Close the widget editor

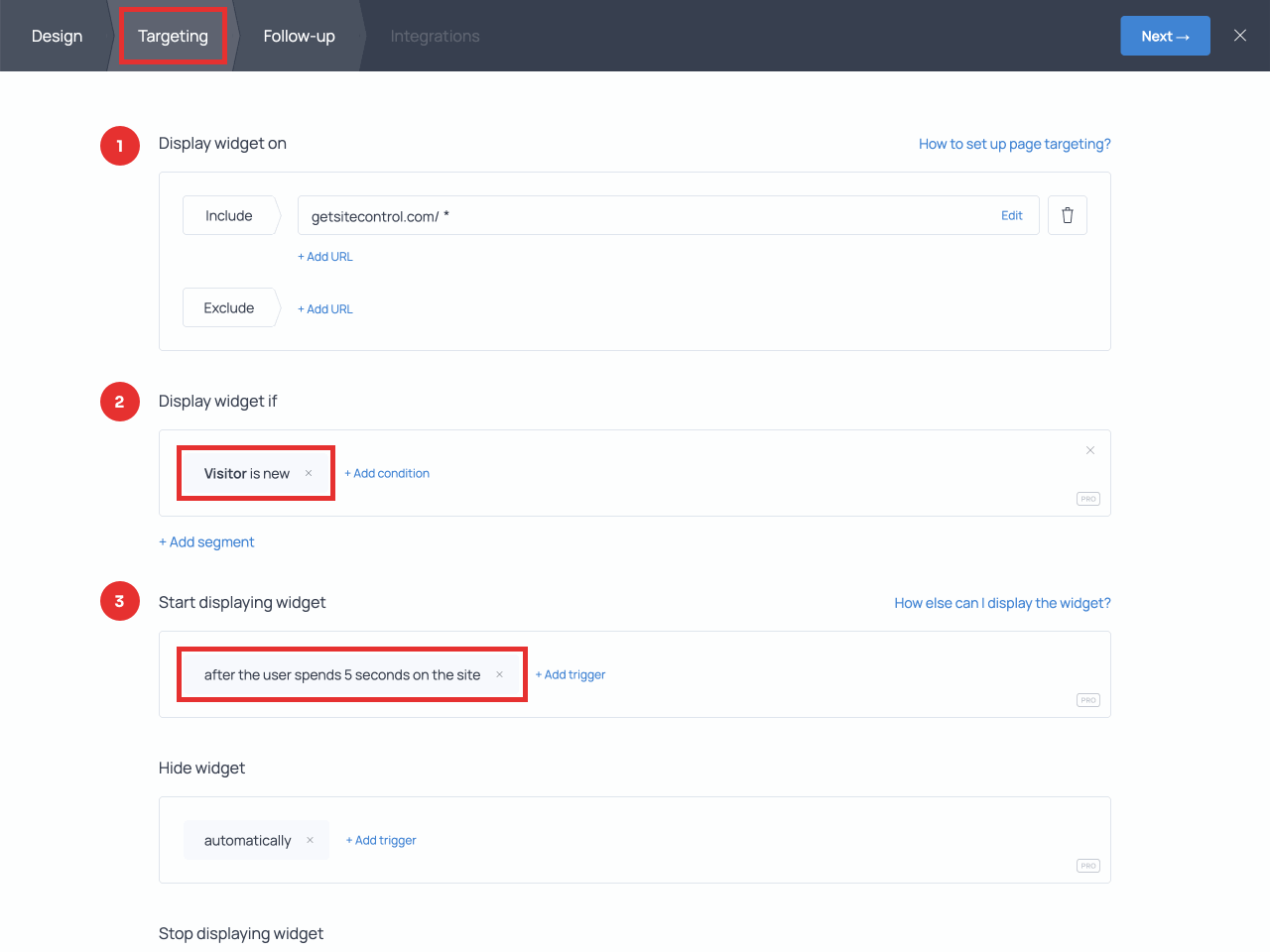pyautogui.click(x=1239, y=35)
